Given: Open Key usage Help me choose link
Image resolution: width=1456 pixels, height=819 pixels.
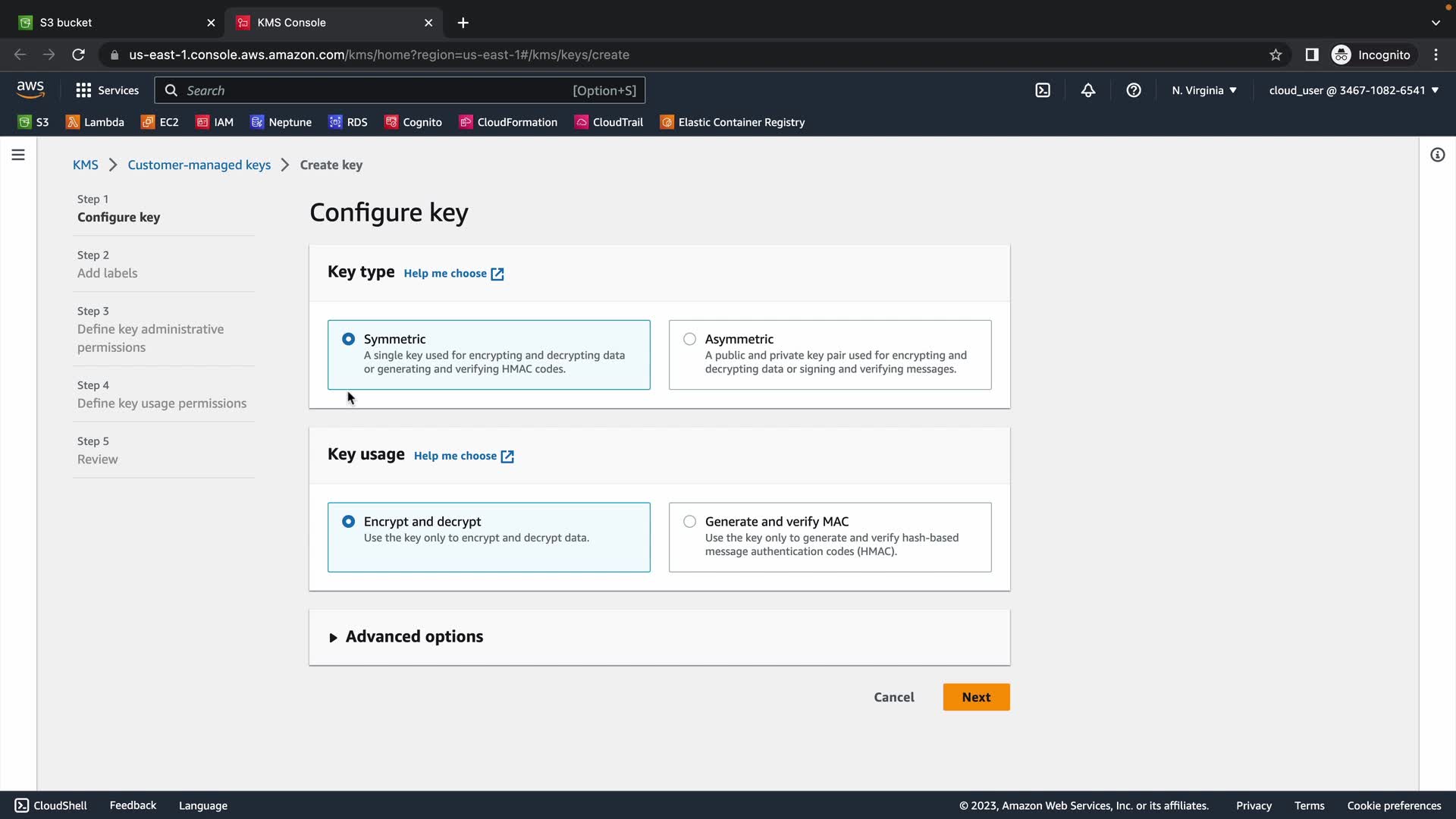Looking at the screenshot, I should 463,456.
